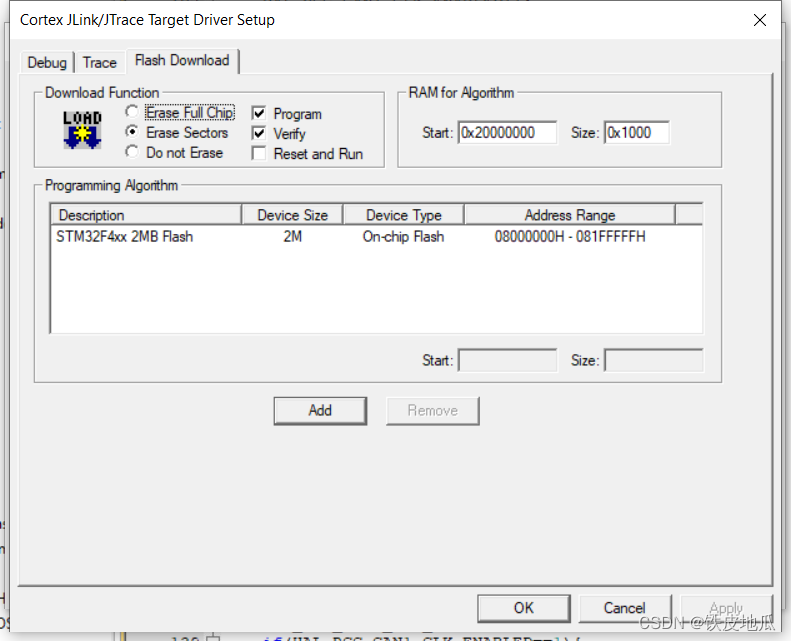Click the Apply button
The image size is (791, 641).
coord(726,608)
